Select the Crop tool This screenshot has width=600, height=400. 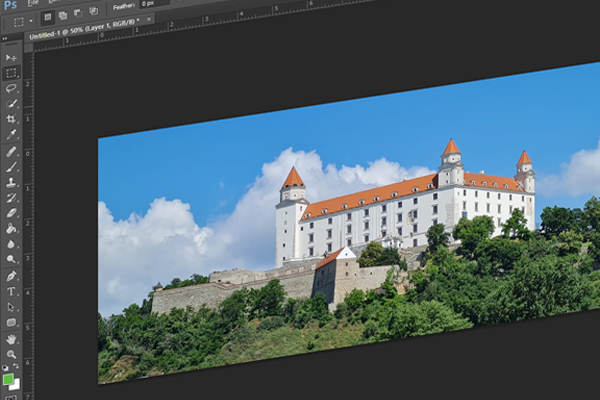11,119
